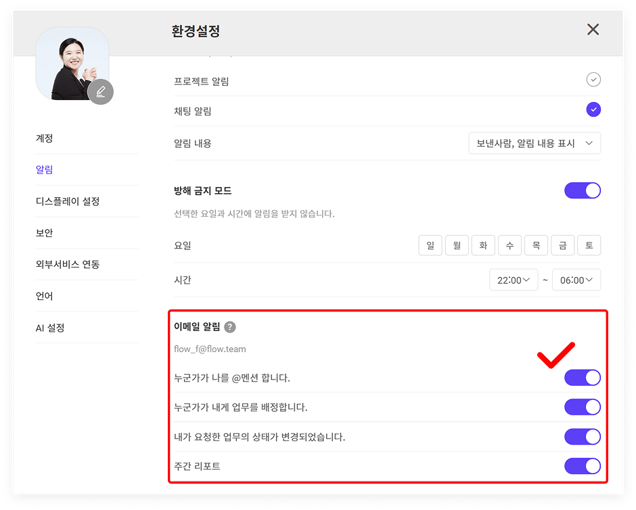This screenshot has width=636, height=510.
Task: Select the 일 (Sunday) day button
Action: click(x=431, y=245)
